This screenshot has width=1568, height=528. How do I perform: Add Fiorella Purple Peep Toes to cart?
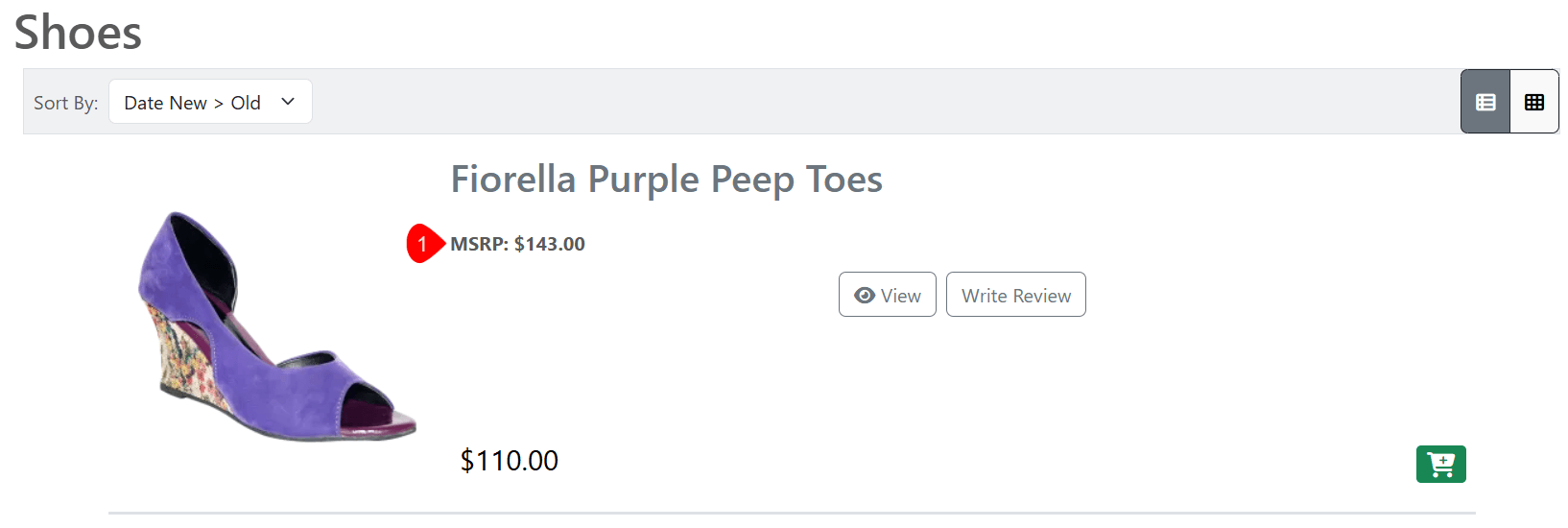pyautogui.click(x=1440, y=465)
